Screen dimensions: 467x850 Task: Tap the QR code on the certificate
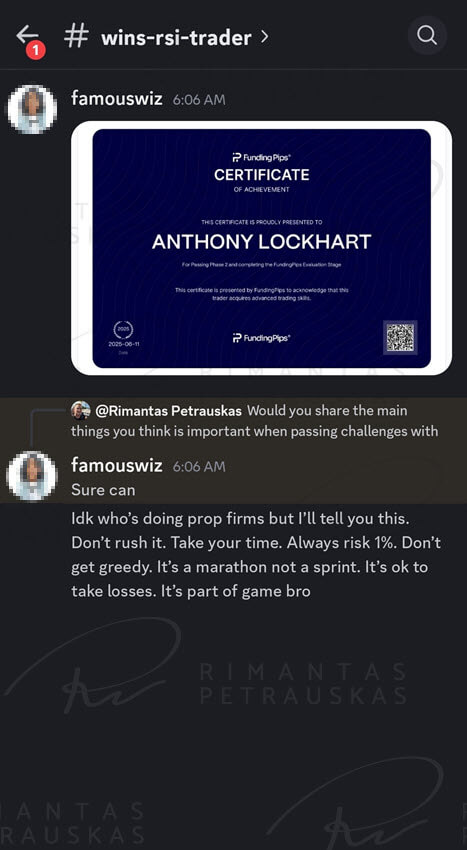coord(400,337)
